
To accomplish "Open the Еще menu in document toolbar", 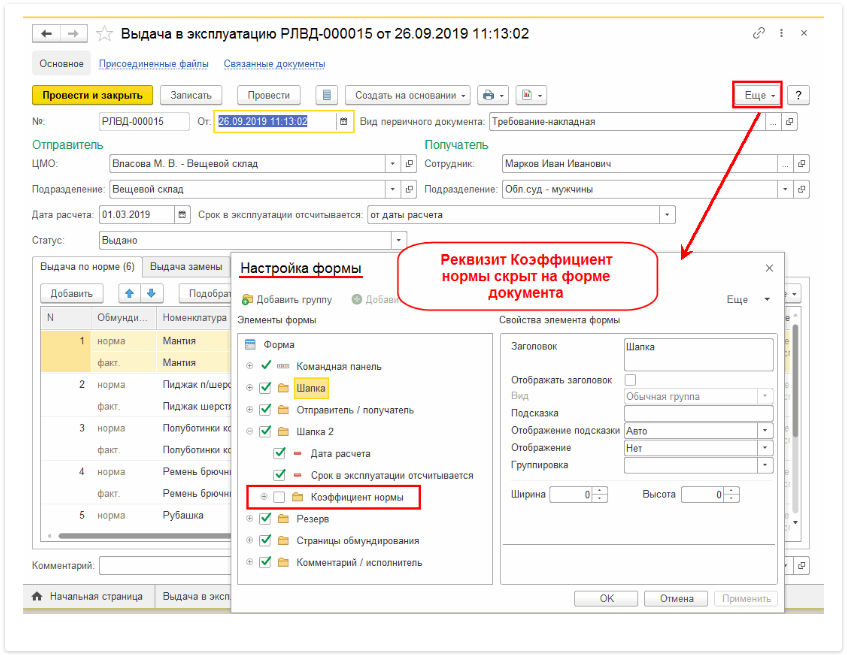I will [757, 95].
